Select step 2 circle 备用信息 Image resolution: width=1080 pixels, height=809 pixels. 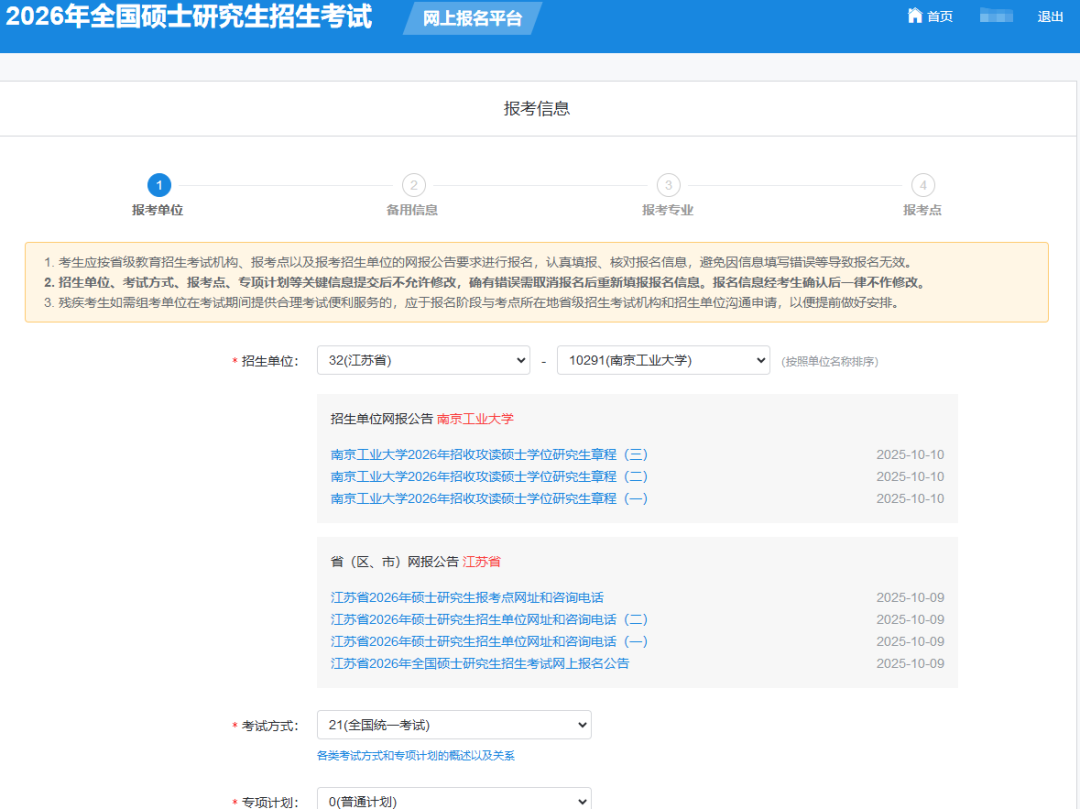414,185
